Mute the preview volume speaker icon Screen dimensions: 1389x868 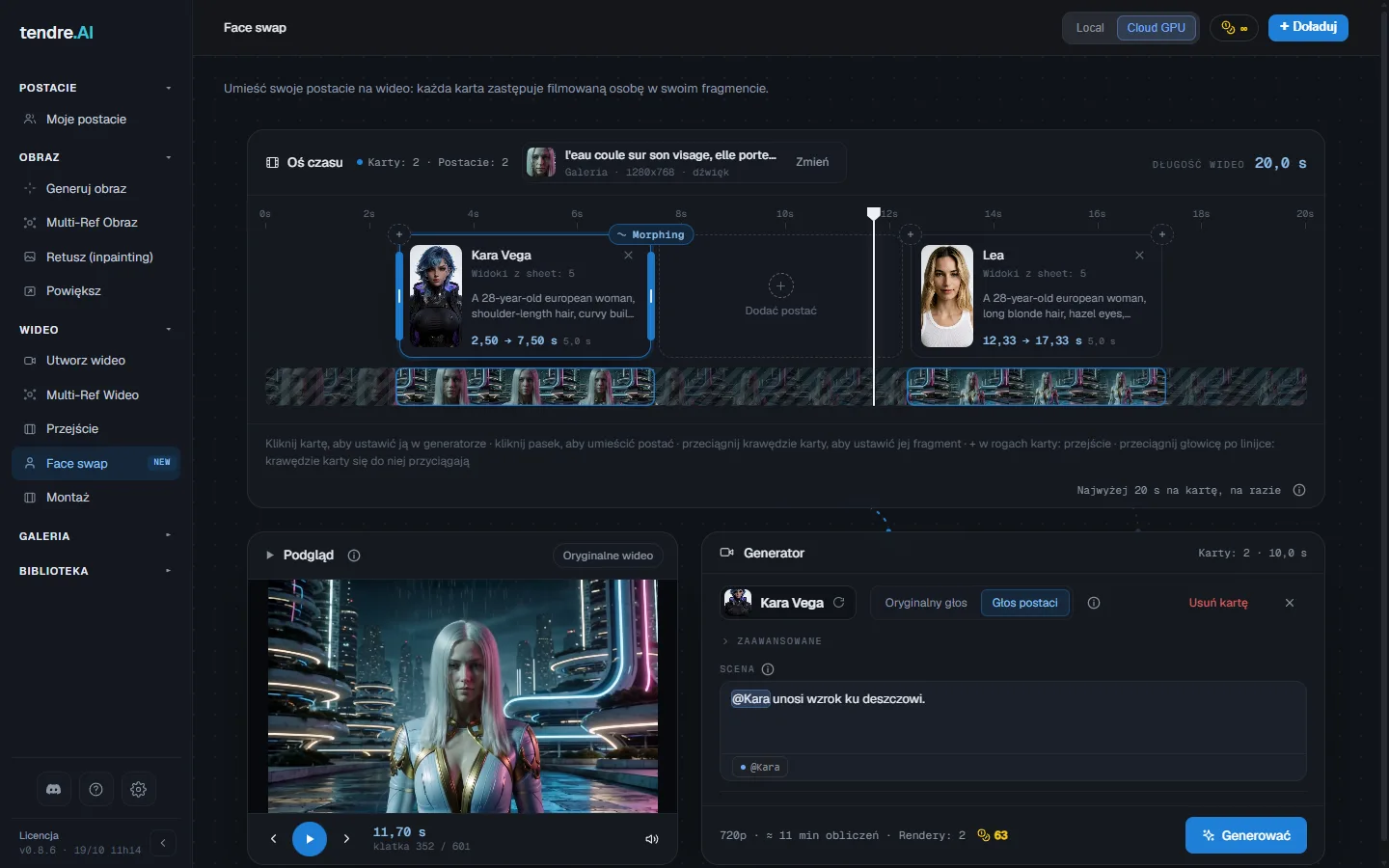[x=652, y=839]
